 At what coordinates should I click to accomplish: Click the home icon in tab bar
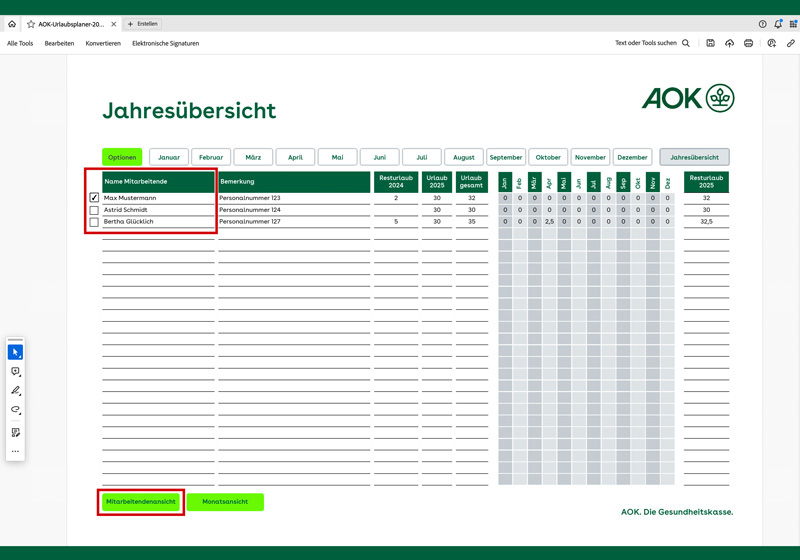(12, 24)
